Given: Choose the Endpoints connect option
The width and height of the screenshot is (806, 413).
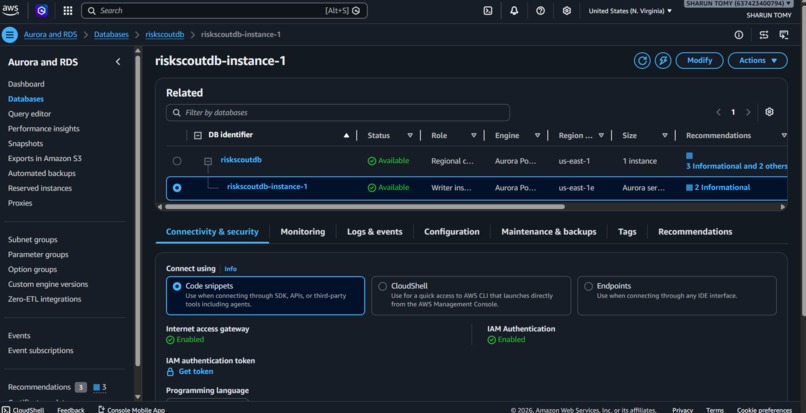Looking at the screenshot, I should [676, 296].
